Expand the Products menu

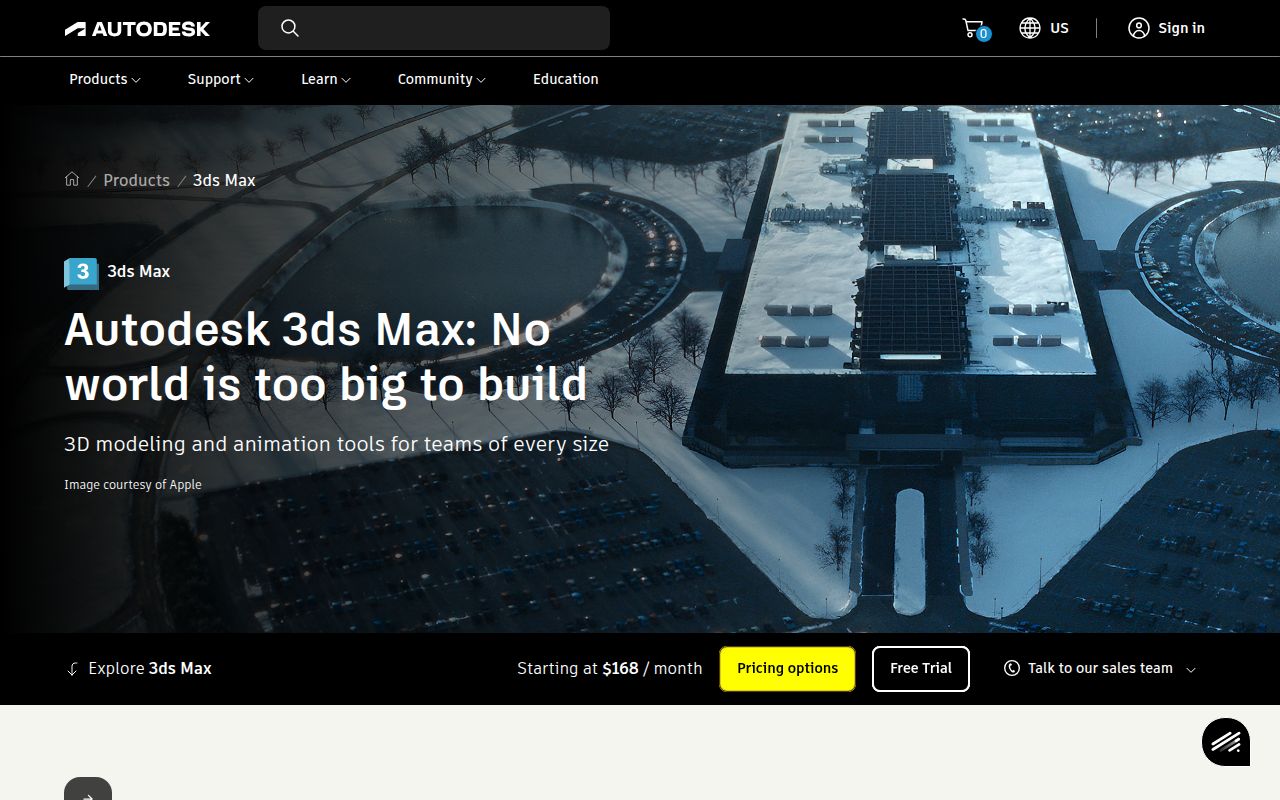[105, 79]
